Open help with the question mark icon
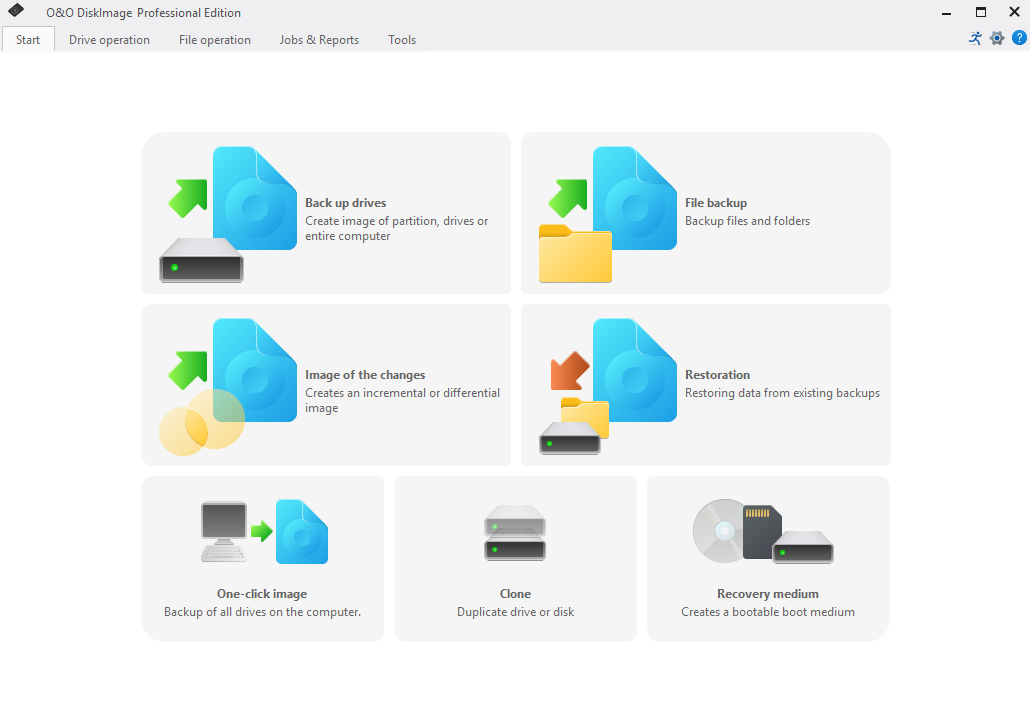1030x722 pixels. coord(1019,38)
